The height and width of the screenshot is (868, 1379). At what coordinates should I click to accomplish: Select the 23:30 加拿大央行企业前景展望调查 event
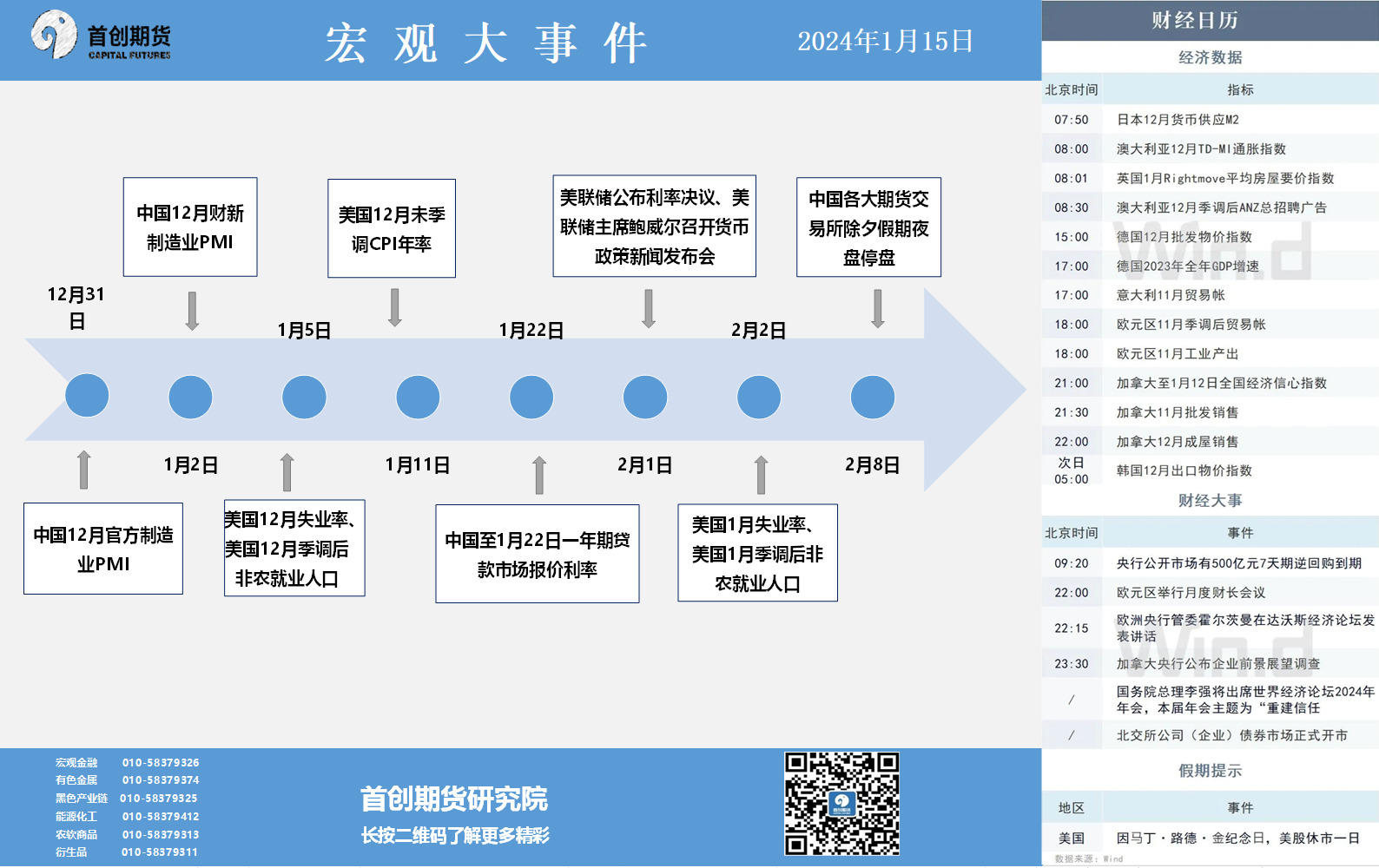point(1211,664)
